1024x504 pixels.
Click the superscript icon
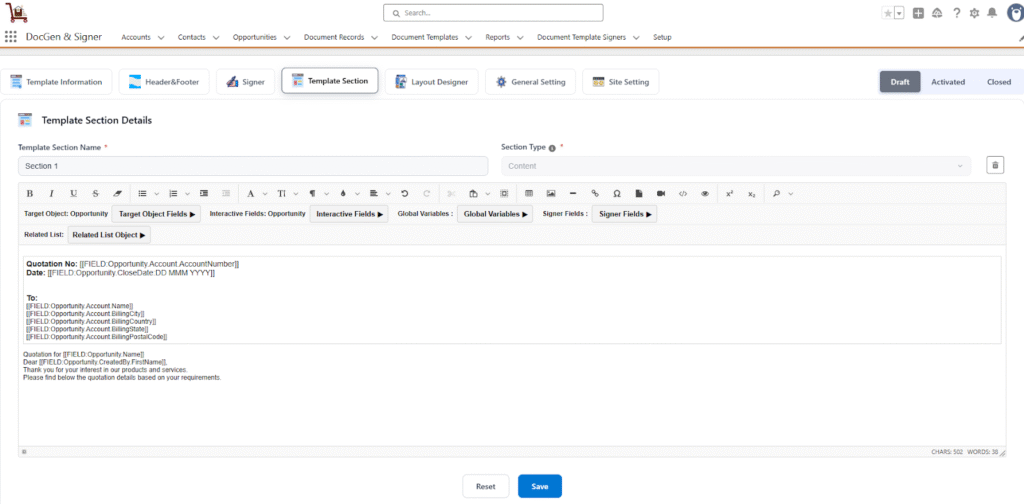tap(729, 193)
